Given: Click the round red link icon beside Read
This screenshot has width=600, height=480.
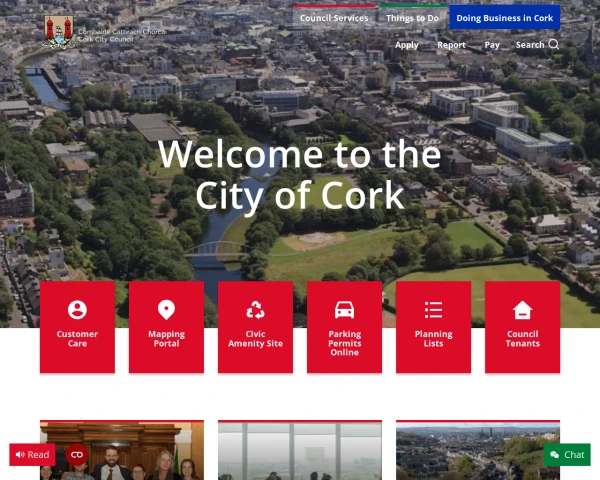Looking at the screenshot, I should point(77,454).
